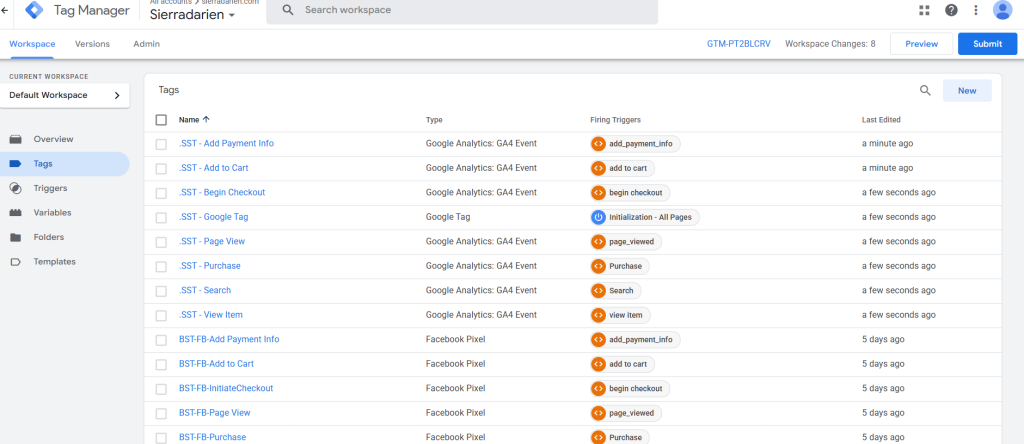Open the Sierradarien container dropdown

[193, 16]
